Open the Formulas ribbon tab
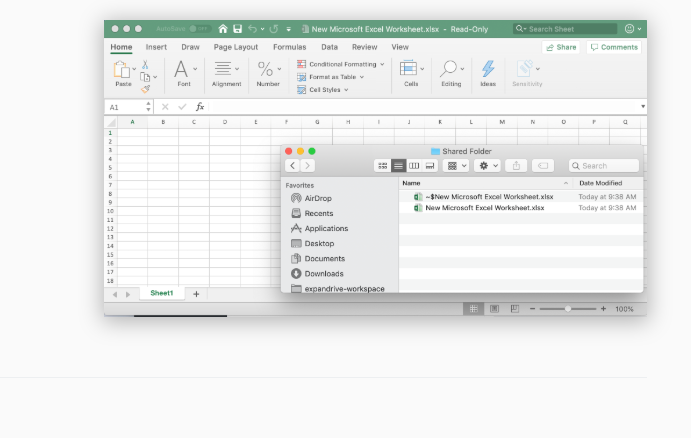 point(290,47)
